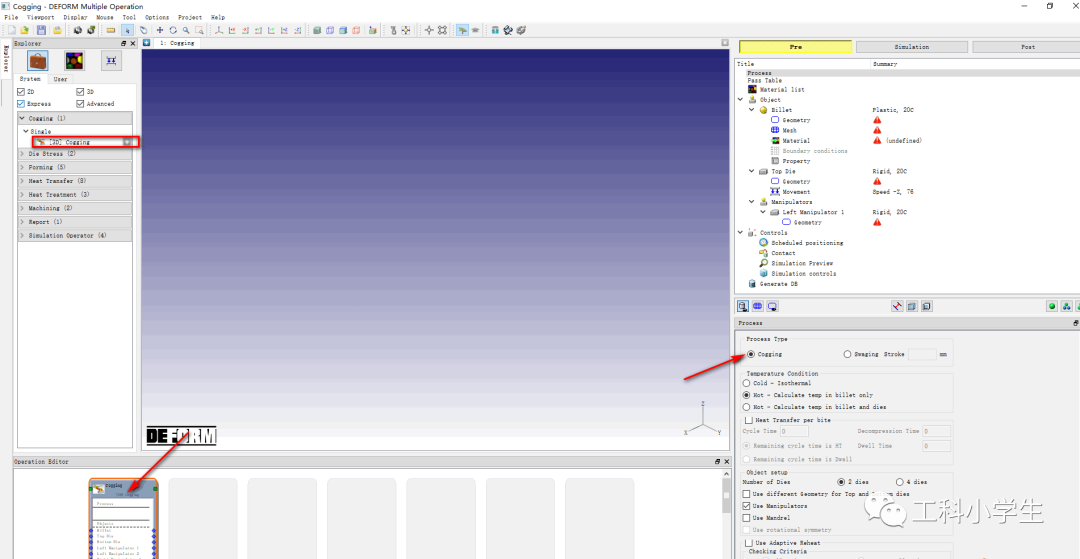The image size is (1080, 559).
Task: Open the colored material library icon in Explorer
Action: 74,61
